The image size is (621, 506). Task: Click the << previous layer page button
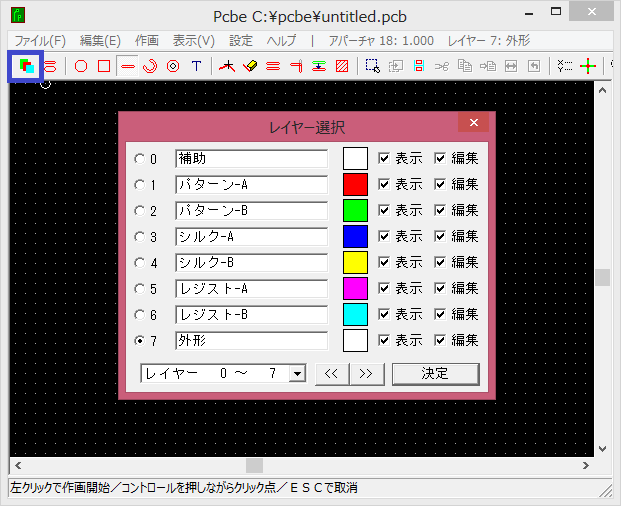(x=330, y=373)
